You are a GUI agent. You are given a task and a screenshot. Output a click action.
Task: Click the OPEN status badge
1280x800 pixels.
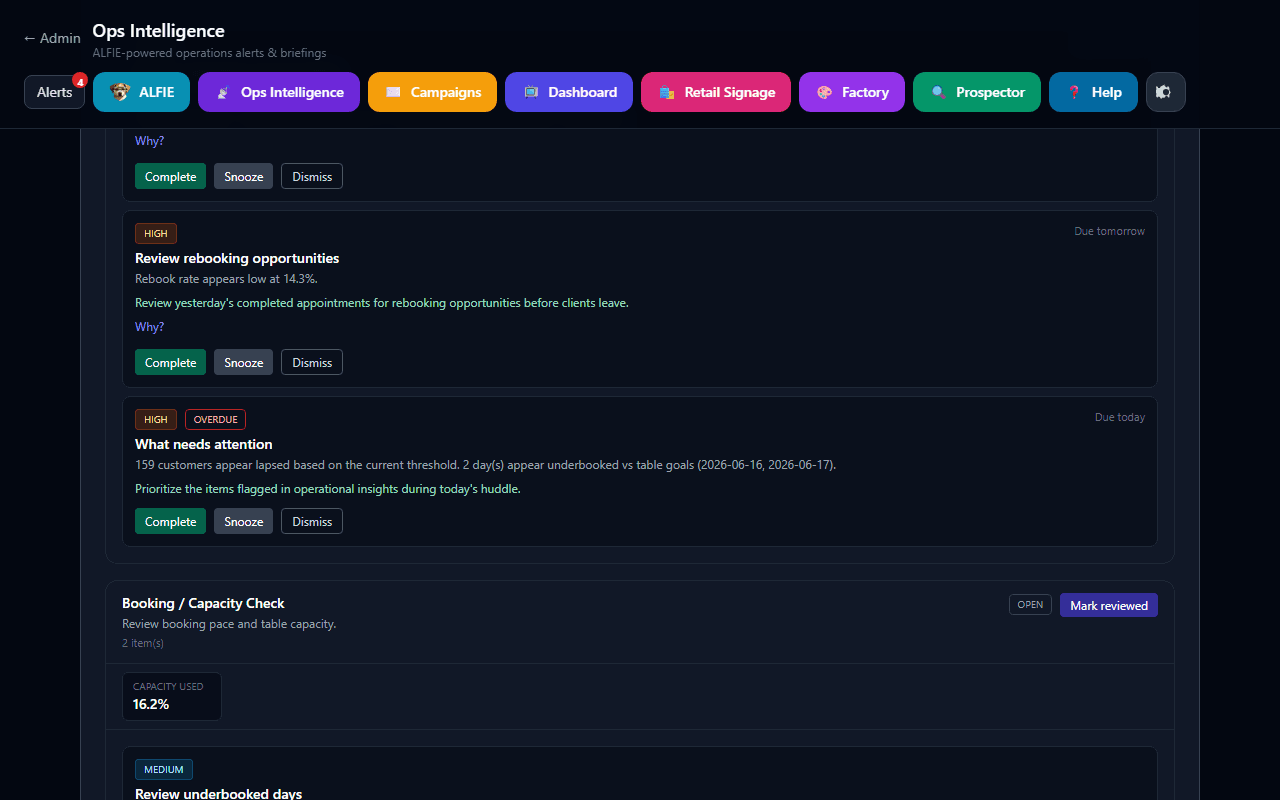pos(1030,604)
